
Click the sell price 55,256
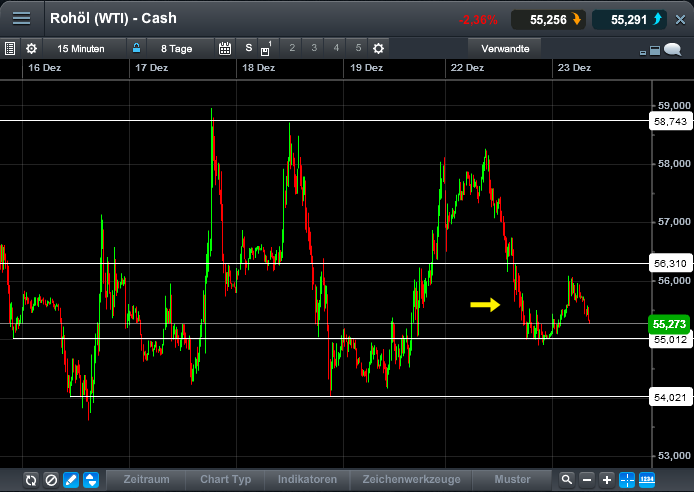[x=548, y=20]
